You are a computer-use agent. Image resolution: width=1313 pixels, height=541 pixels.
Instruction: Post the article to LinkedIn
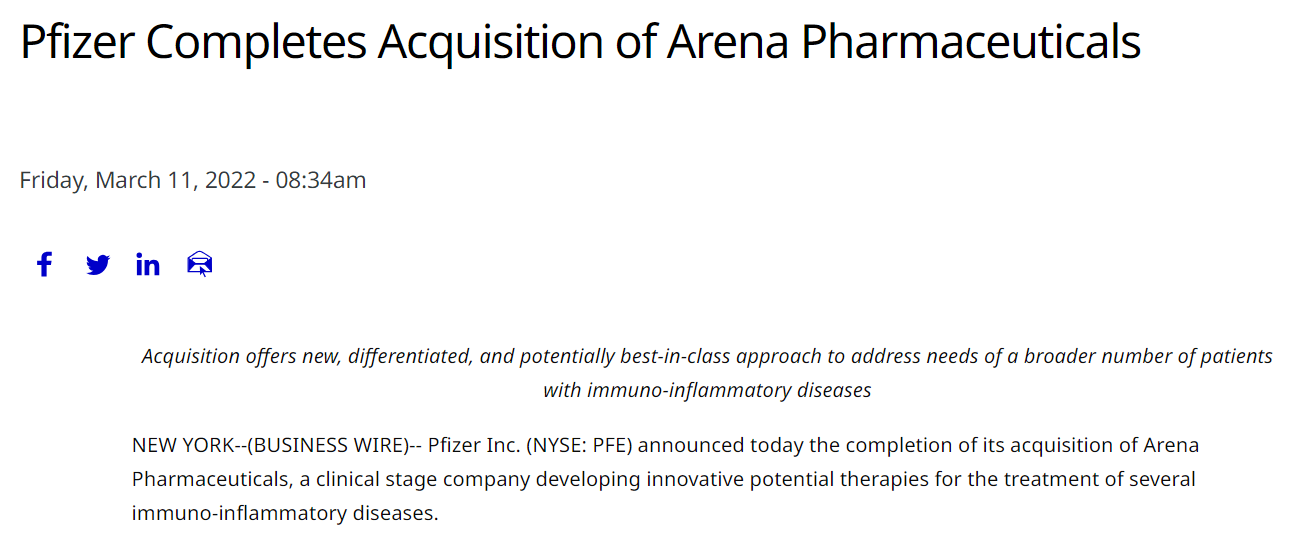point(148,265)
